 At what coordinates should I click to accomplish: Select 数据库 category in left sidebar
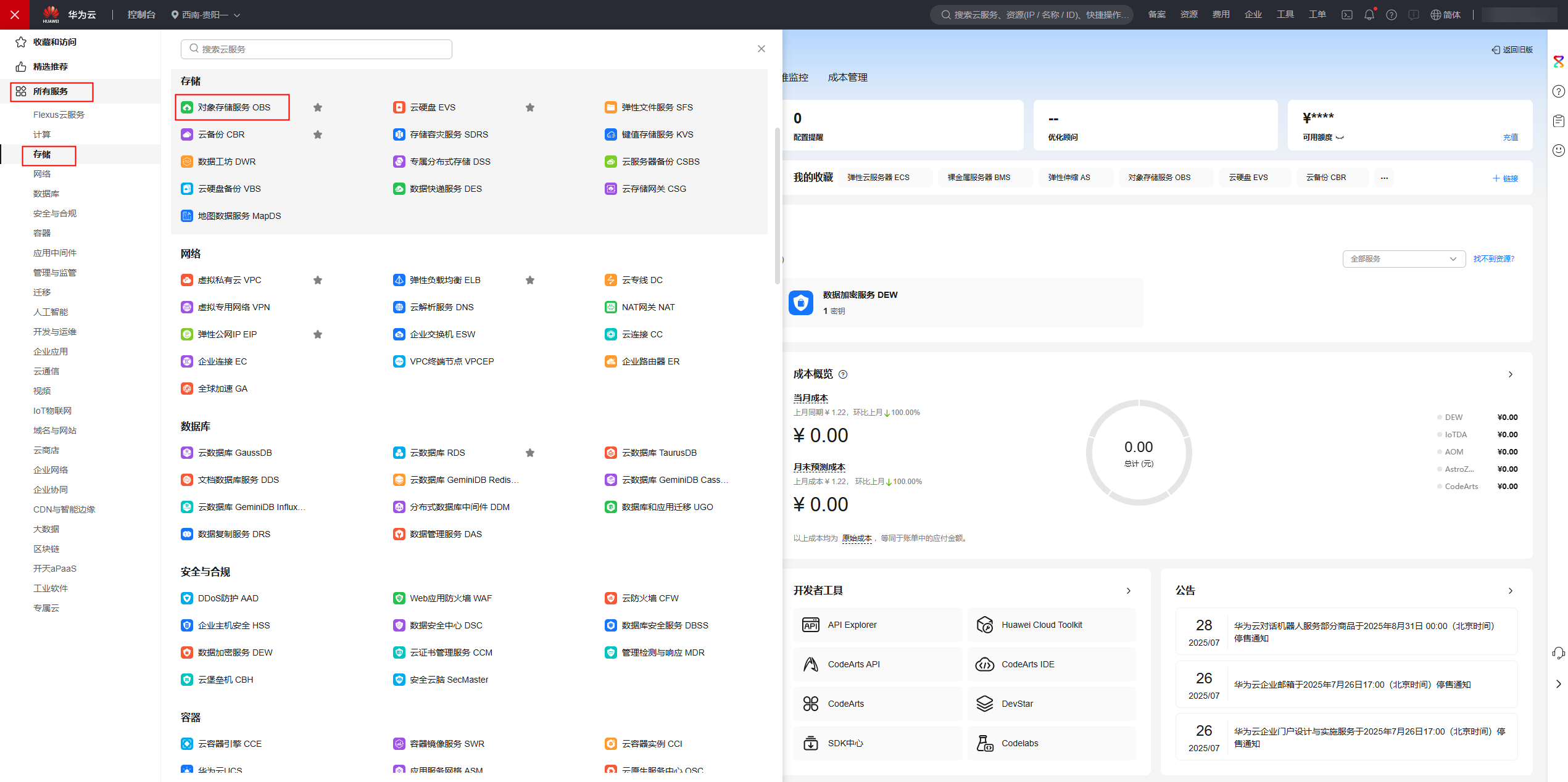click(46, 194)
